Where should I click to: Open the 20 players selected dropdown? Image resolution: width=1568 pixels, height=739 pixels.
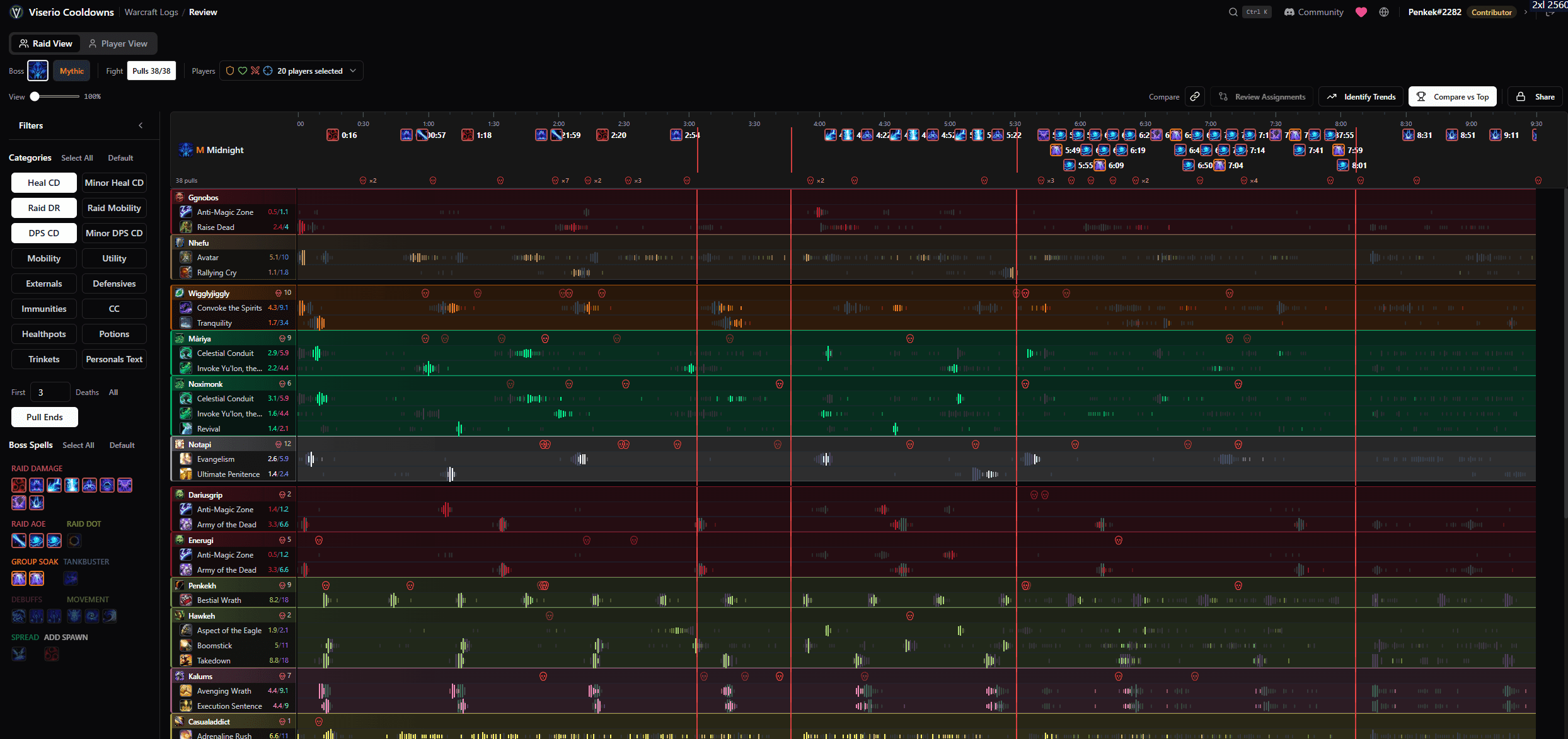point(291,71)
